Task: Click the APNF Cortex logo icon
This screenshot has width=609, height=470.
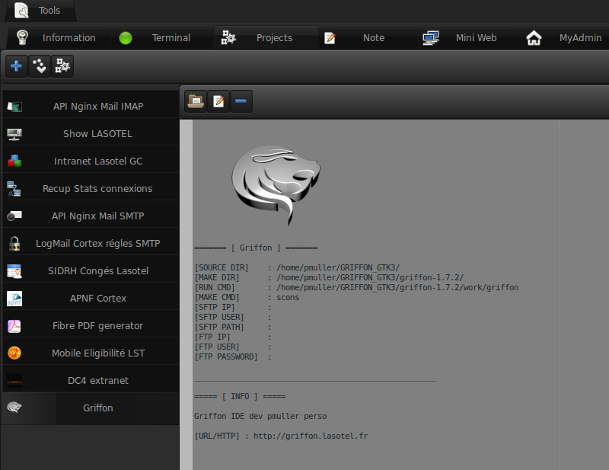Action: click(14, 298)
